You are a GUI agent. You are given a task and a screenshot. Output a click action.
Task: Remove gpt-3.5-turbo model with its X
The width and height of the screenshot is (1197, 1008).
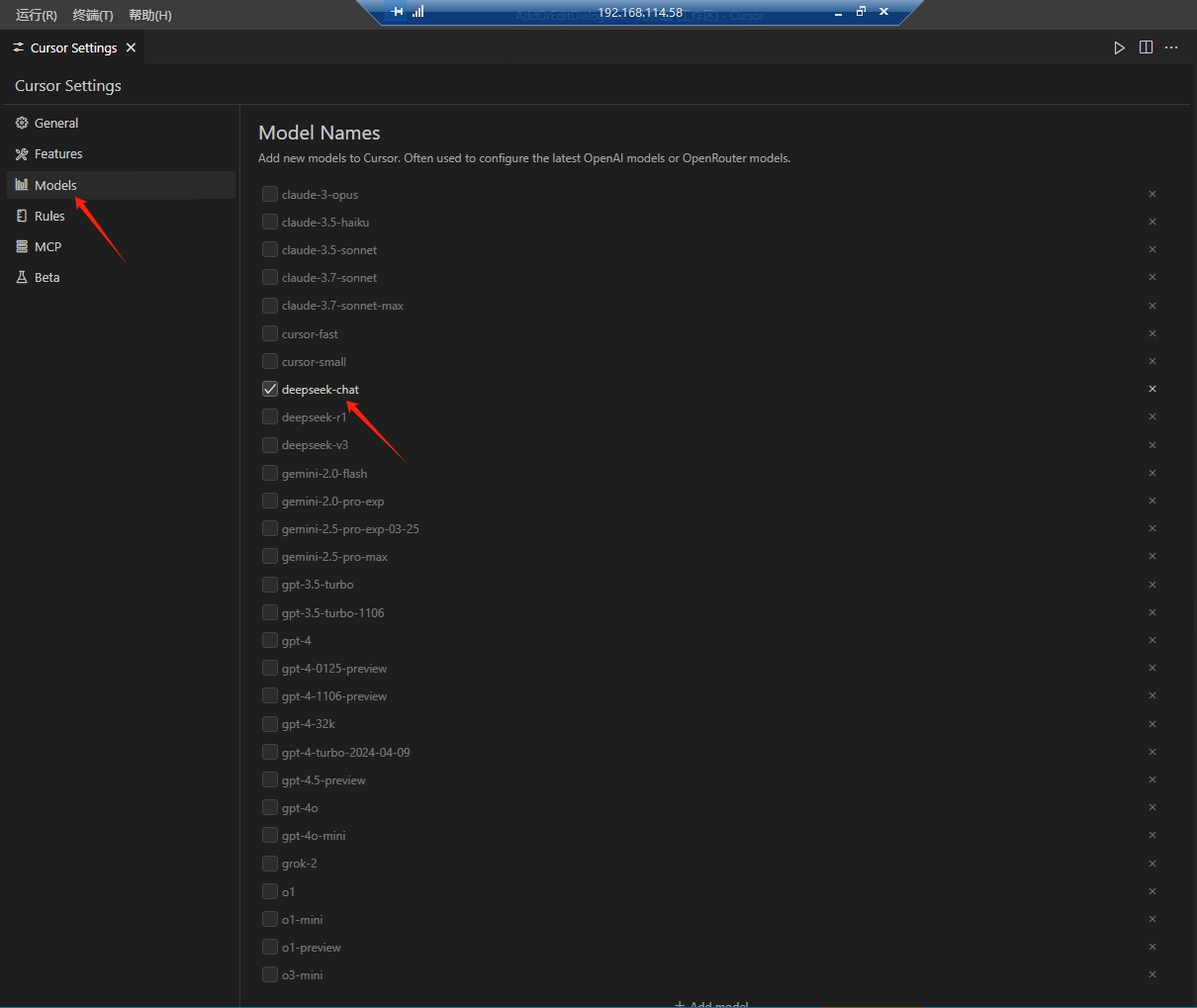(x=1152, y=585)
